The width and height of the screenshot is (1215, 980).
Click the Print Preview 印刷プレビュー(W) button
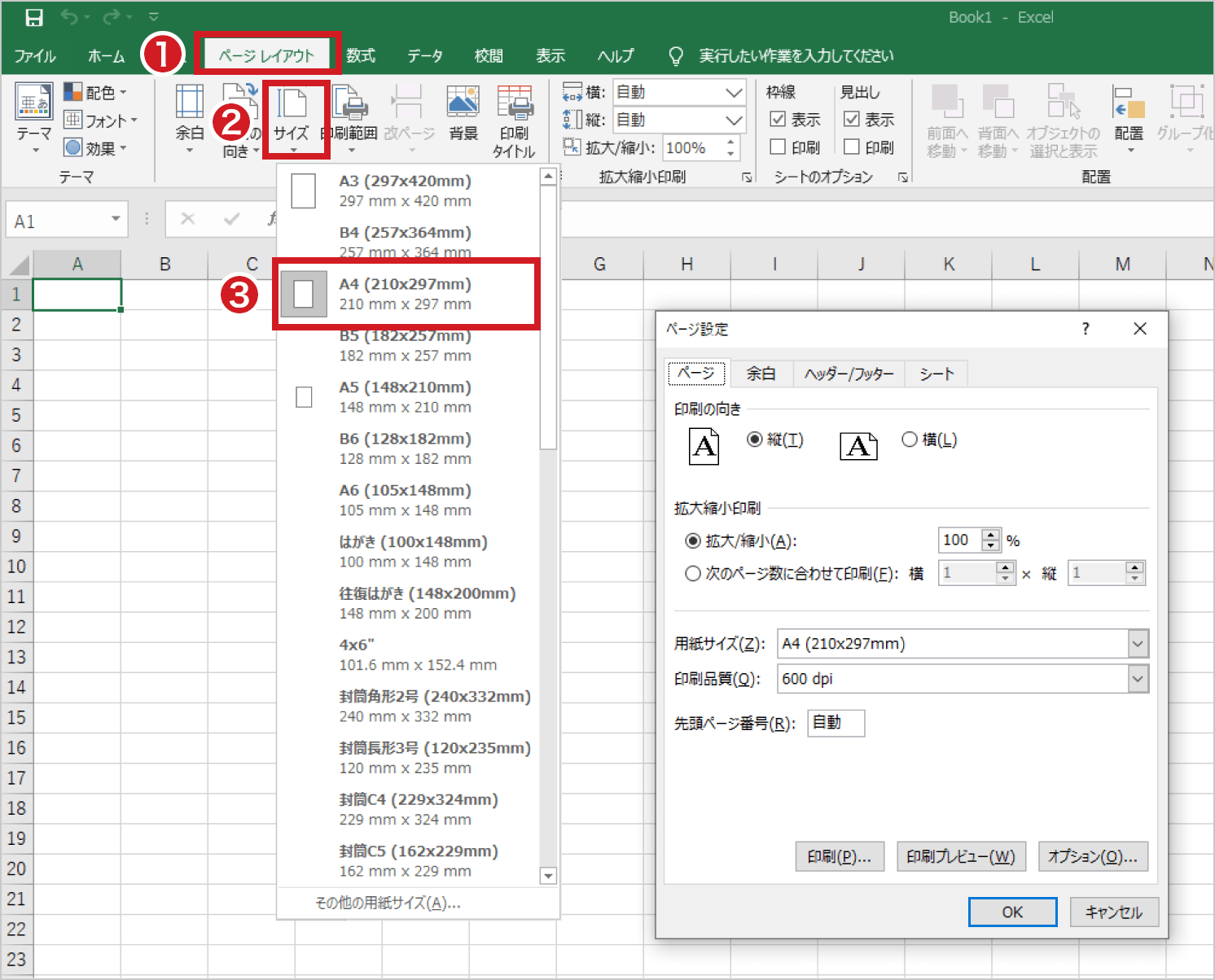pyautogui.click(x=960, y=856)
